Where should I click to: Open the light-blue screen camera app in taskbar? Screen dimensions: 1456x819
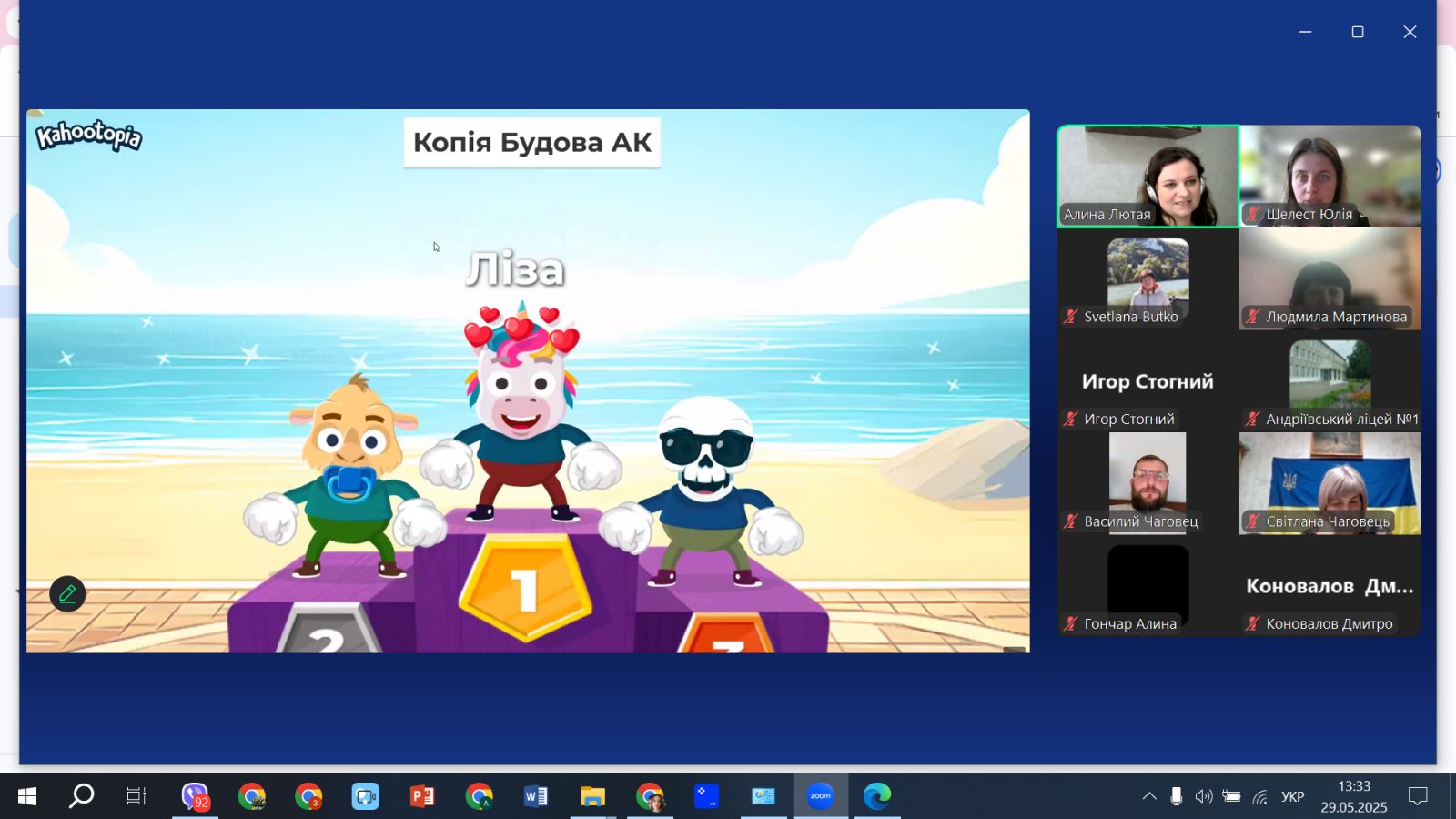[365, 796]
